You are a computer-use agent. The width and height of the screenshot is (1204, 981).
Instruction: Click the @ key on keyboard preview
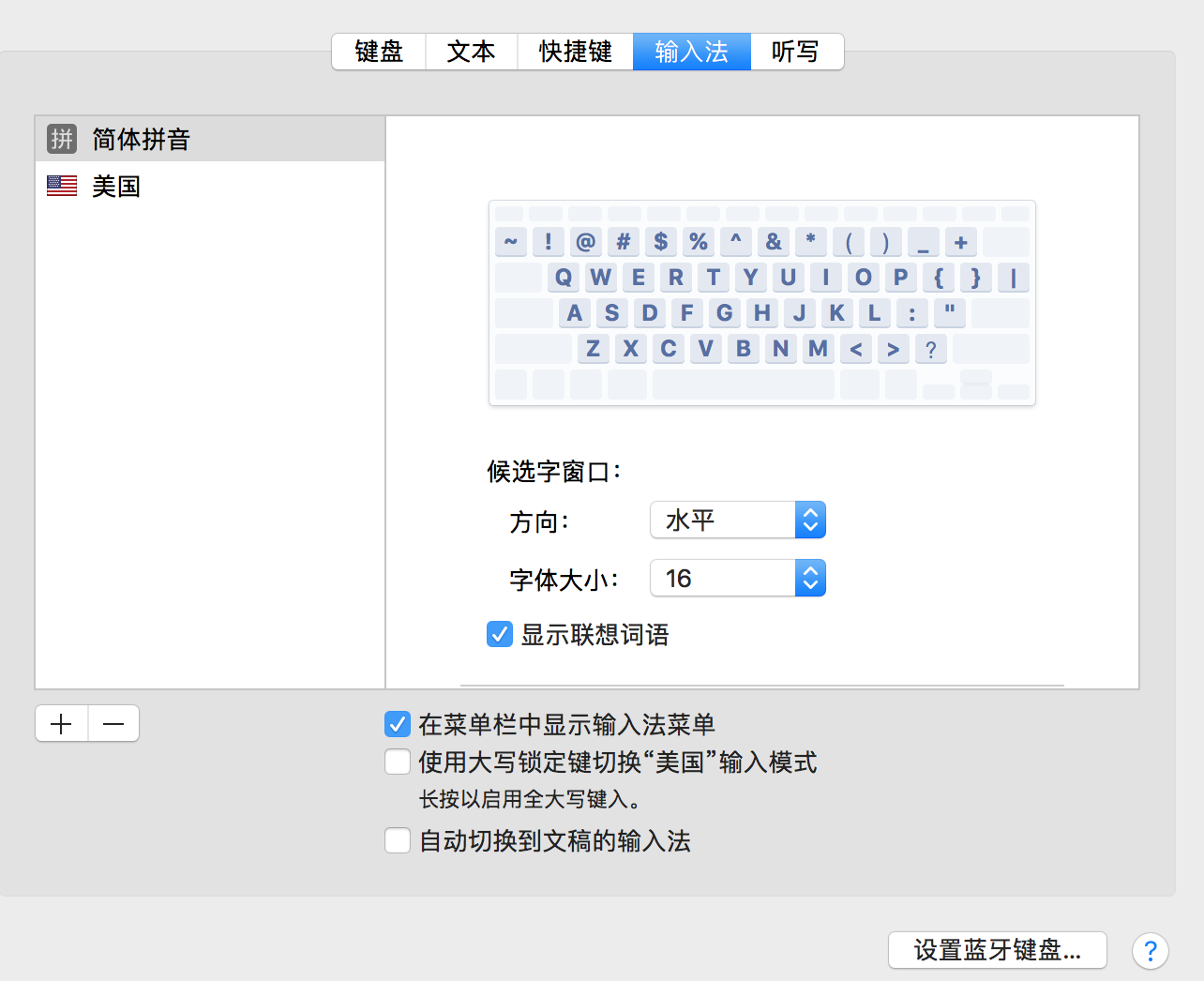pos(585,242)
